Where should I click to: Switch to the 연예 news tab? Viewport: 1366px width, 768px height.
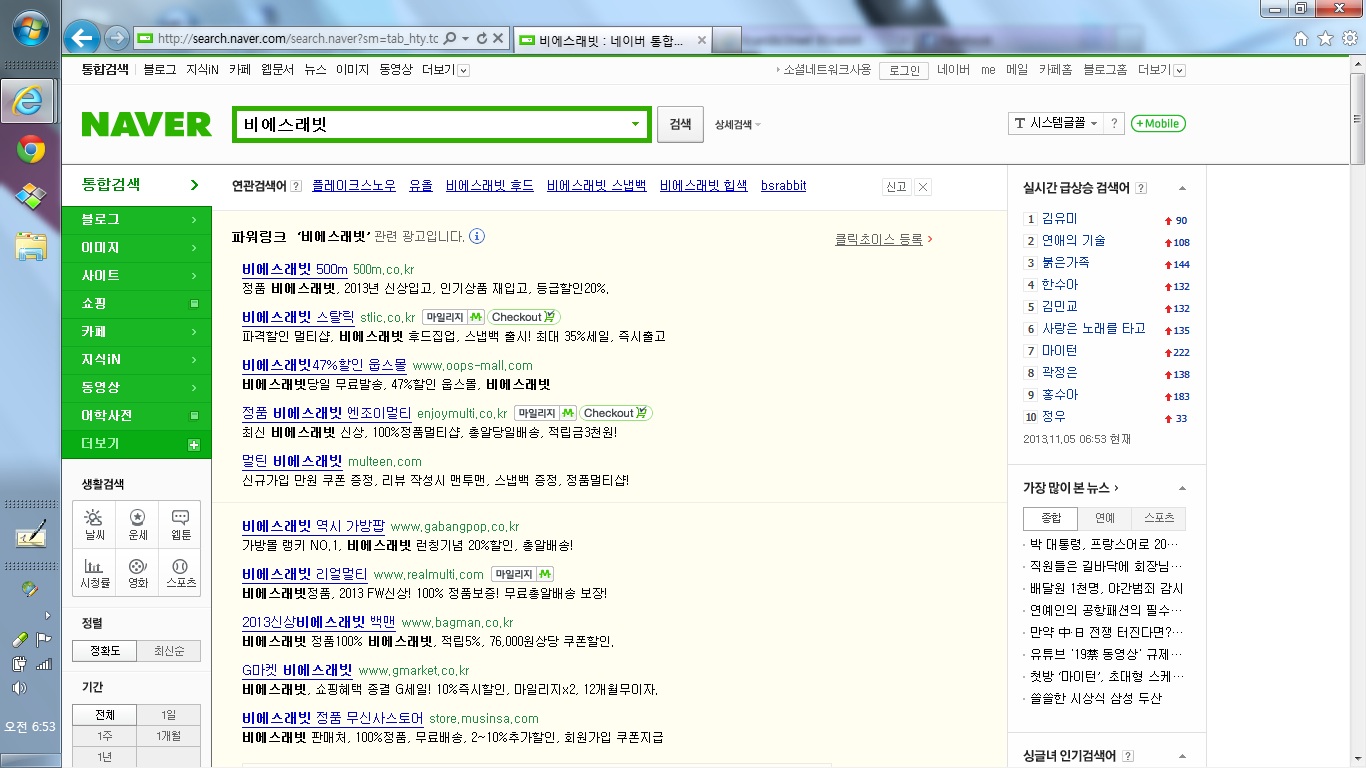pos(1105,518)
